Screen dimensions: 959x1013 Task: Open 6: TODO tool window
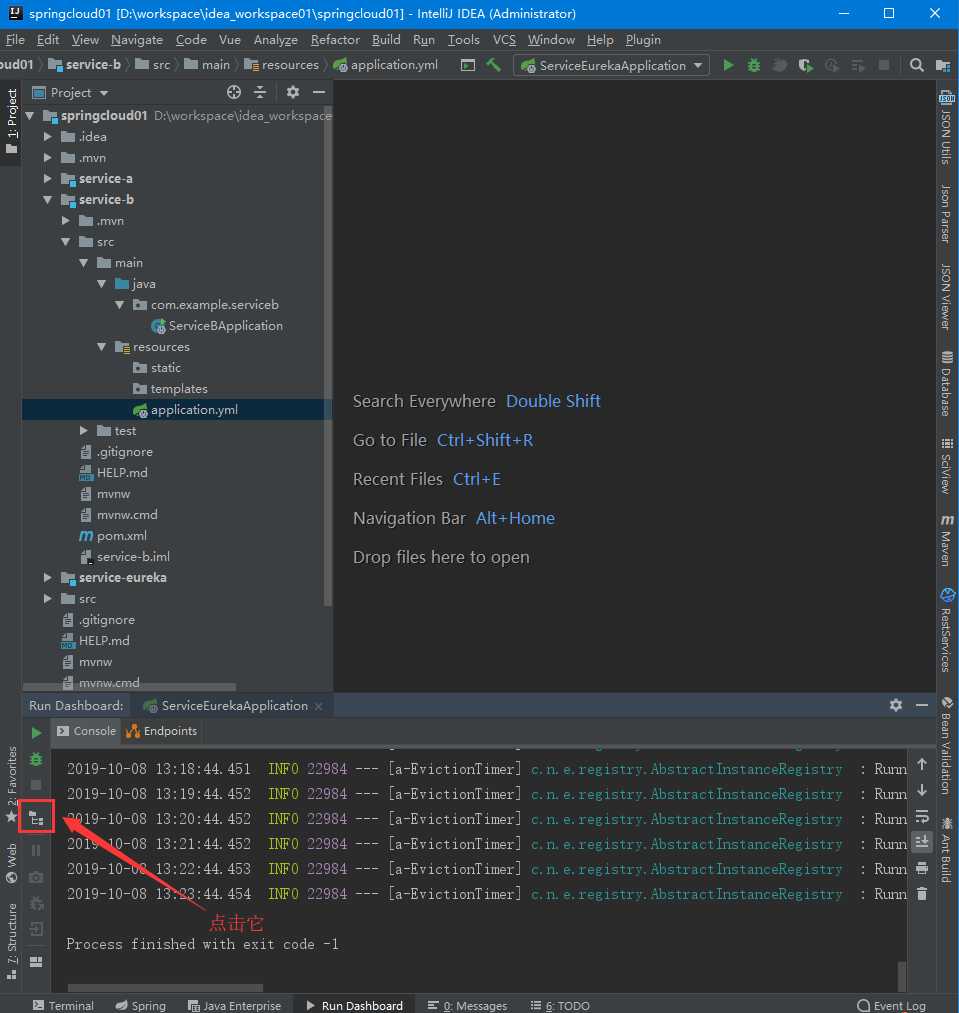[560, 1005]
